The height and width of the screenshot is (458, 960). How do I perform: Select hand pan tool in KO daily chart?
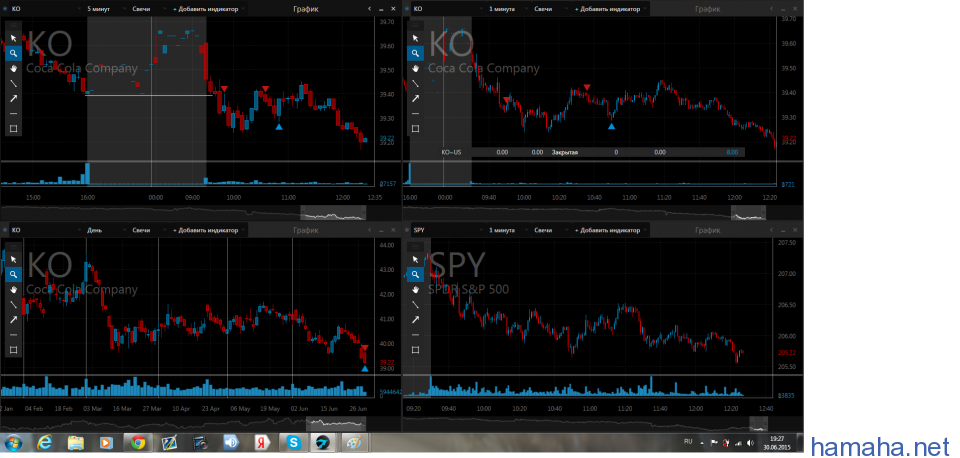[13, 289]
